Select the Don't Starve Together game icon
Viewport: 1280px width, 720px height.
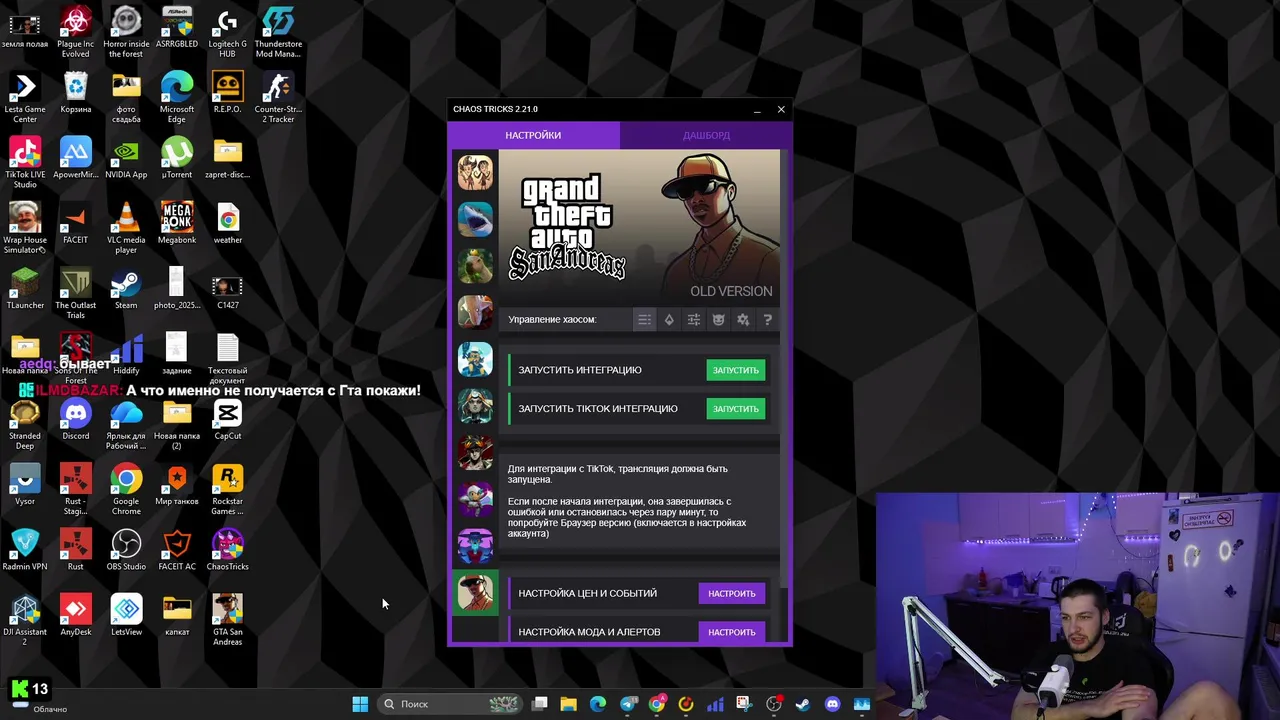tap(475, 172)
